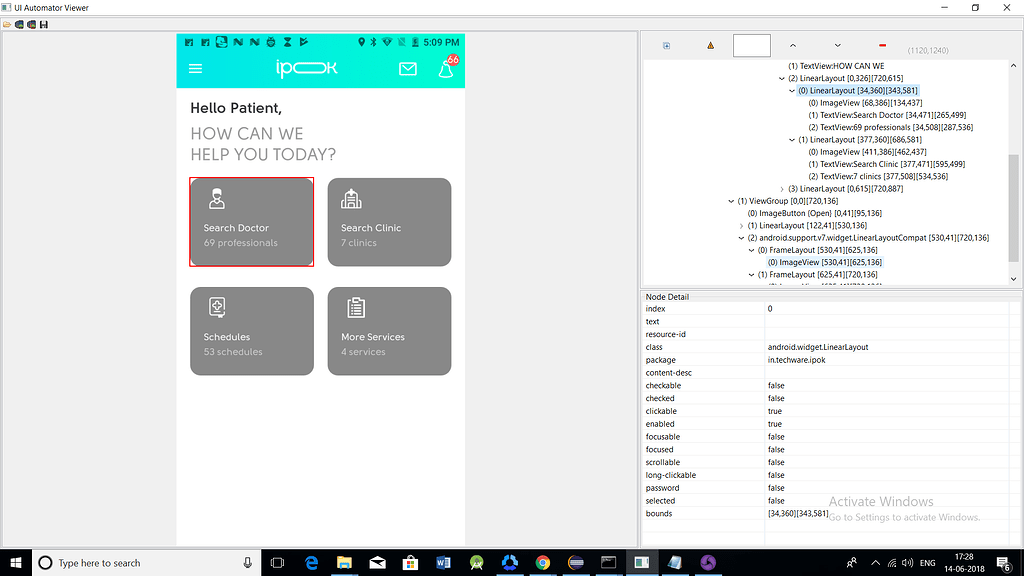Click the search field above the tree panel

[x=751, y=45]
